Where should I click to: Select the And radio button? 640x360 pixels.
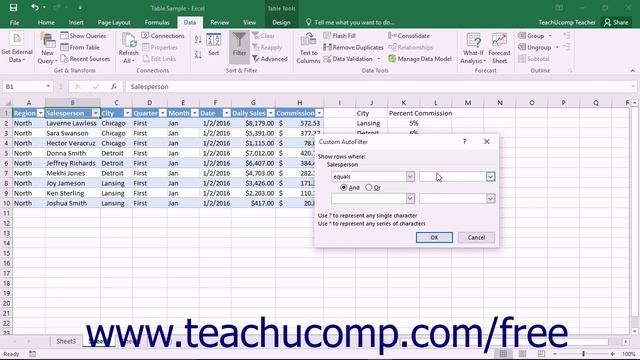[x=344, y=187]
